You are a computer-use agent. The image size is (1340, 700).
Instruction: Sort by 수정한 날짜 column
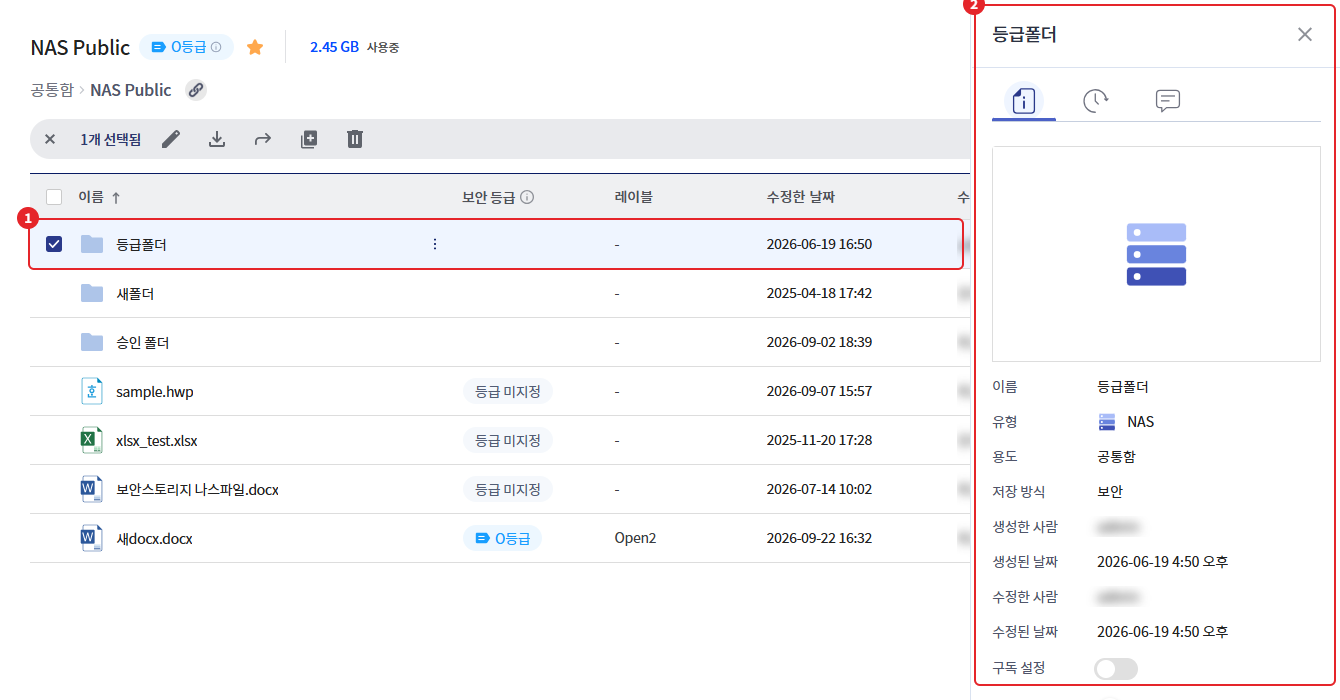[801, 197]
